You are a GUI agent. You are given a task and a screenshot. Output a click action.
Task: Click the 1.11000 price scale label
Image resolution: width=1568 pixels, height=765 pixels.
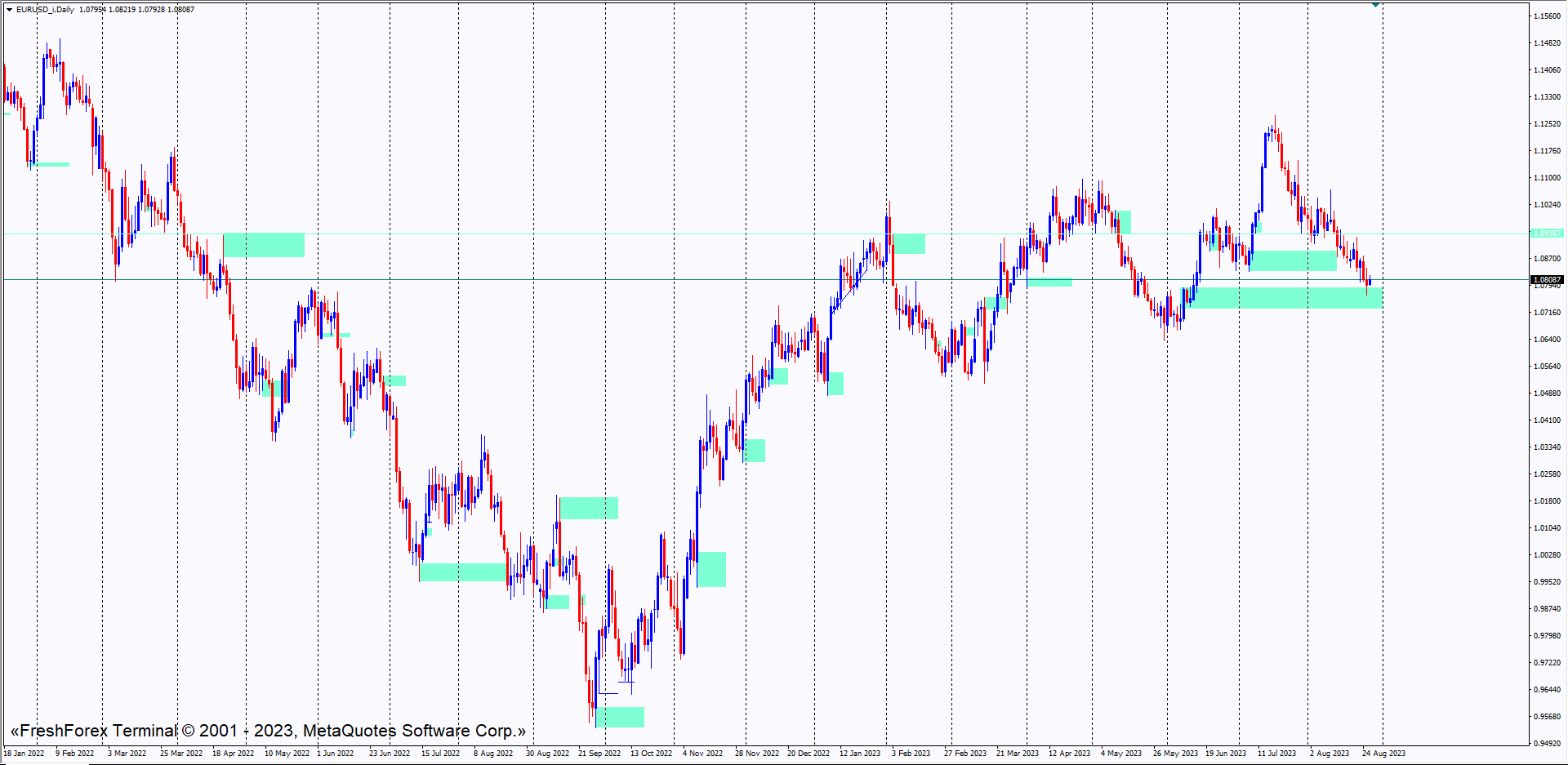point(1547,178)
